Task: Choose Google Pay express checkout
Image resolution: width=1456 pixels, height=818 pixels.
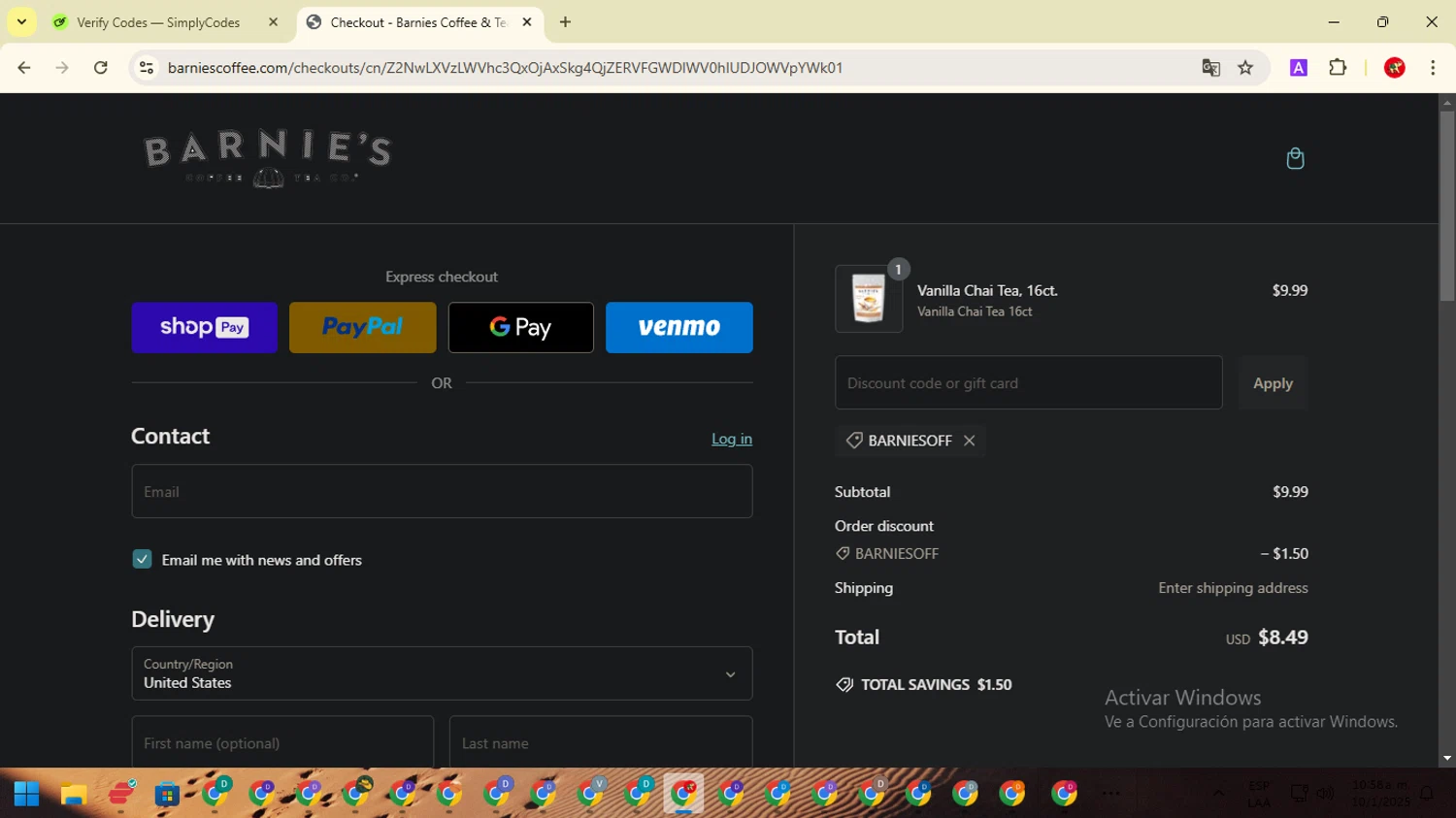Action: point(521,327)
